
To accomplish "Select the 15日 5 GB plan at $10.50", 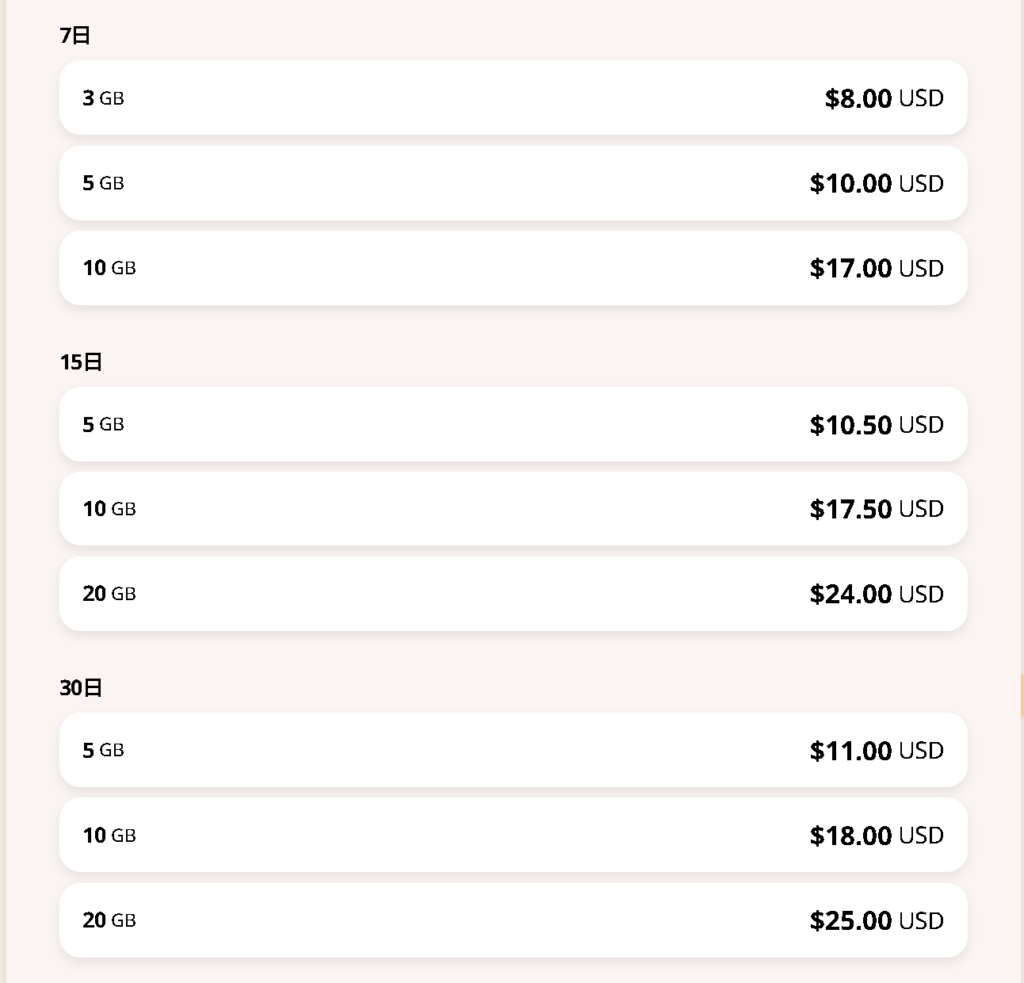I will (x=513, y=425).
